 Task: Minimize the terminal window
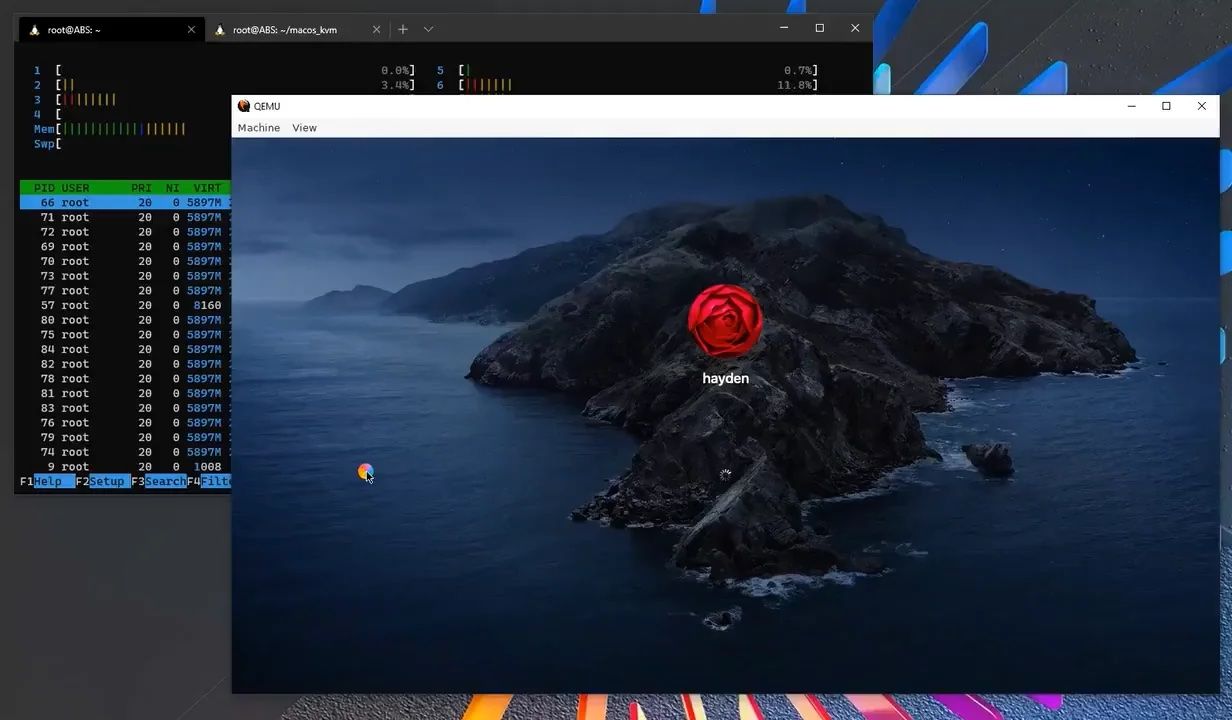[784, 28]
